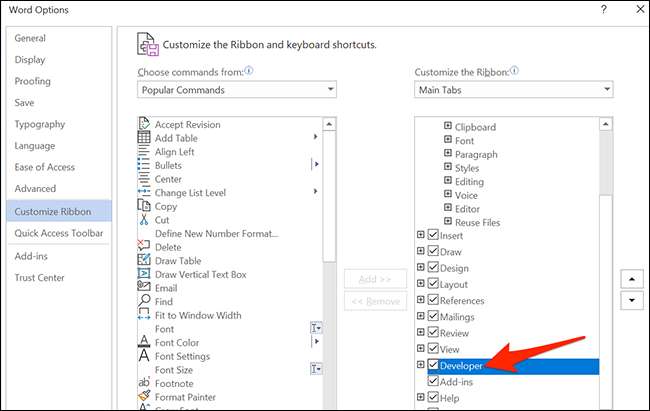Select the Find magnifier icon
Screen dimensions: 650x411
click(x=145, y=301)
